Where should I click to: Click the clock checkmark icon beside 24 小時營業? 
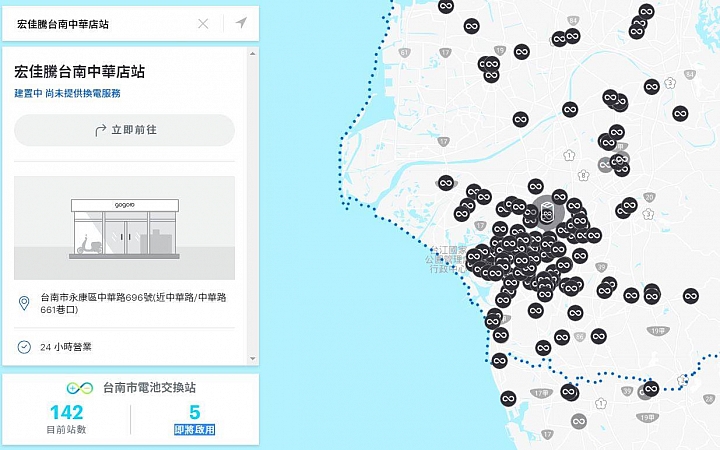pos(24,347)
